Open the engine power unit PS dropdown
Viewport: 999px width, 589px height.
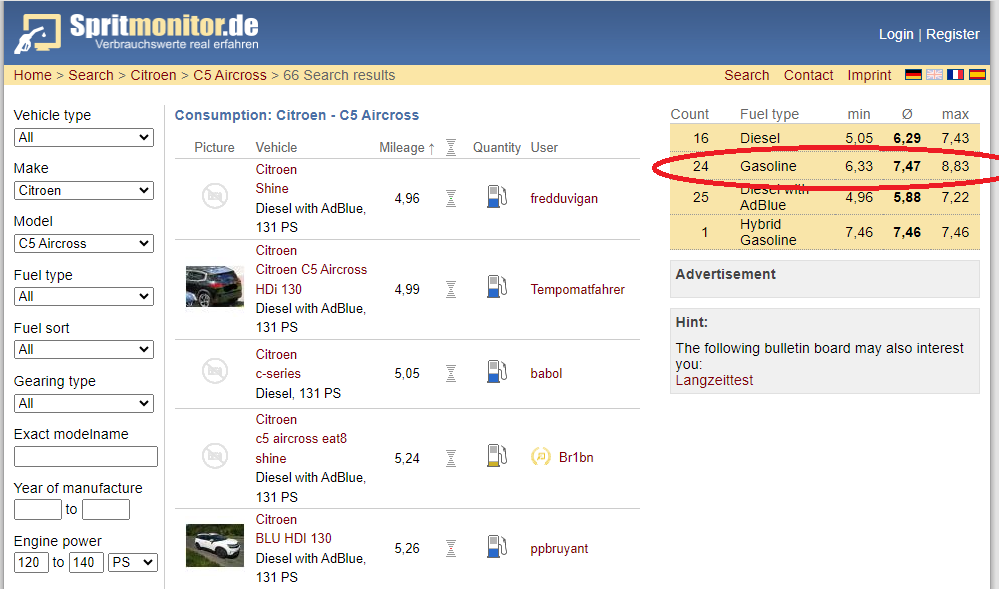point(133,562)
